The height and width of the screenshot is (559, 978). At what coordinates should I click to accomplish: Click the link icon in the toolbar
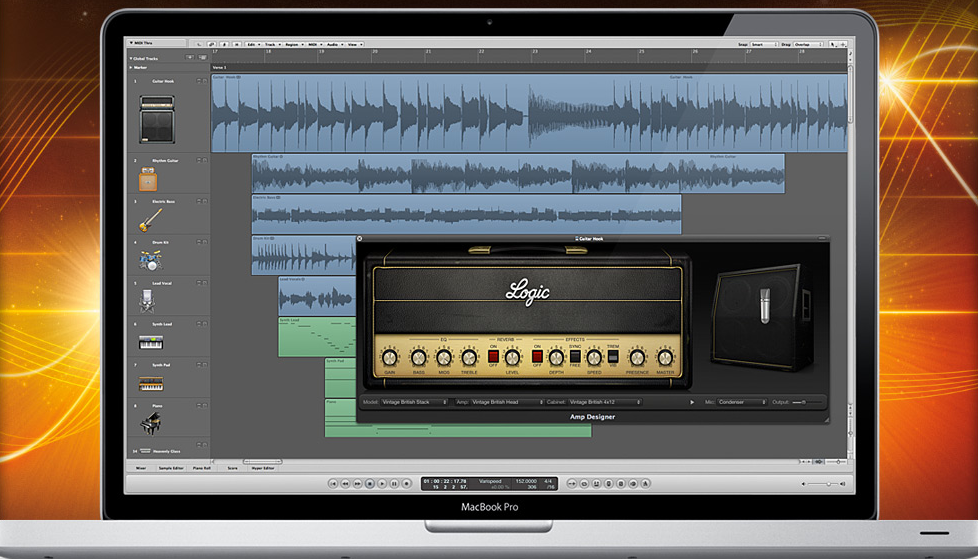pos(212,44)
